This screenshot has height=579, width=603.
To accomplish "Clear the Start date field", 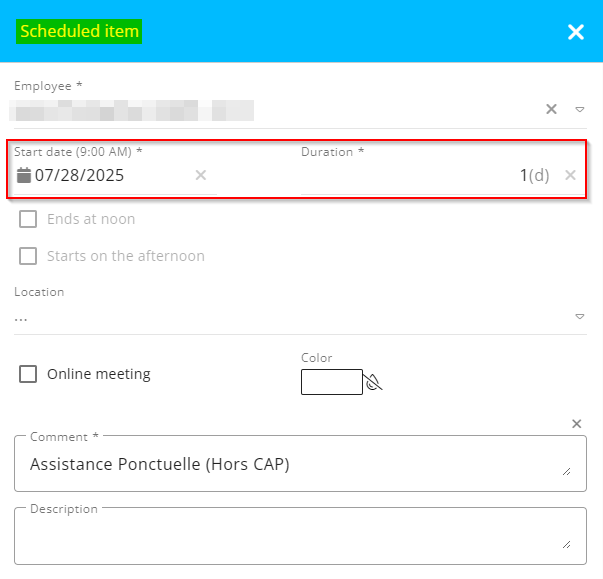I will click(201, 175).
